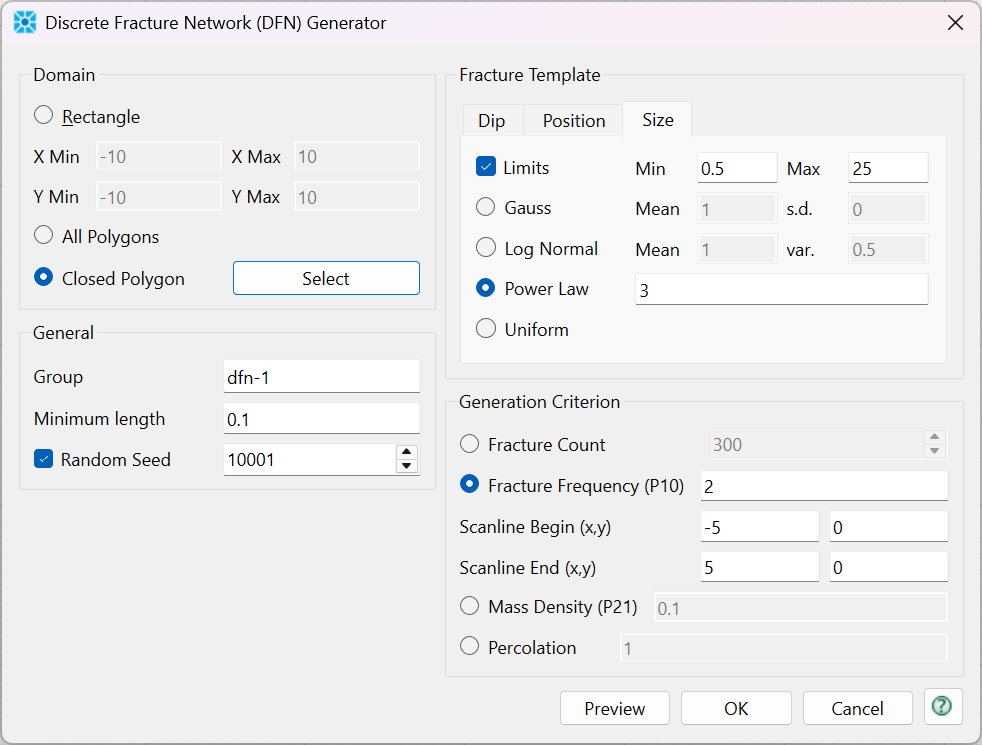Select Gauss size distribution
Image resolution: width=982 pixels, height=745 pixels.
486,208
